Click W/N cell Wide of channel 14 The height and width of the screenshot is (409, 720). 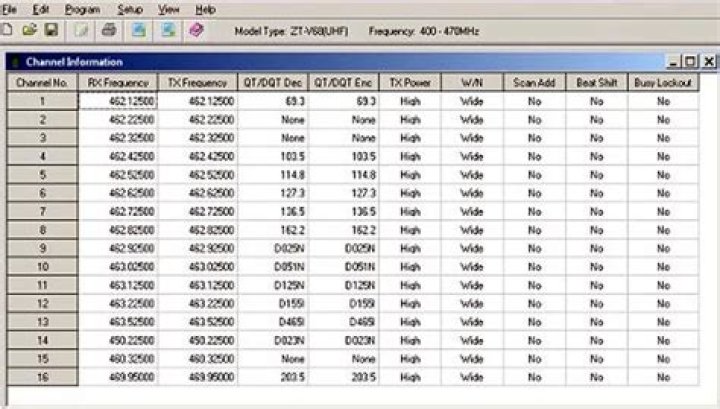tap(472, 340)
